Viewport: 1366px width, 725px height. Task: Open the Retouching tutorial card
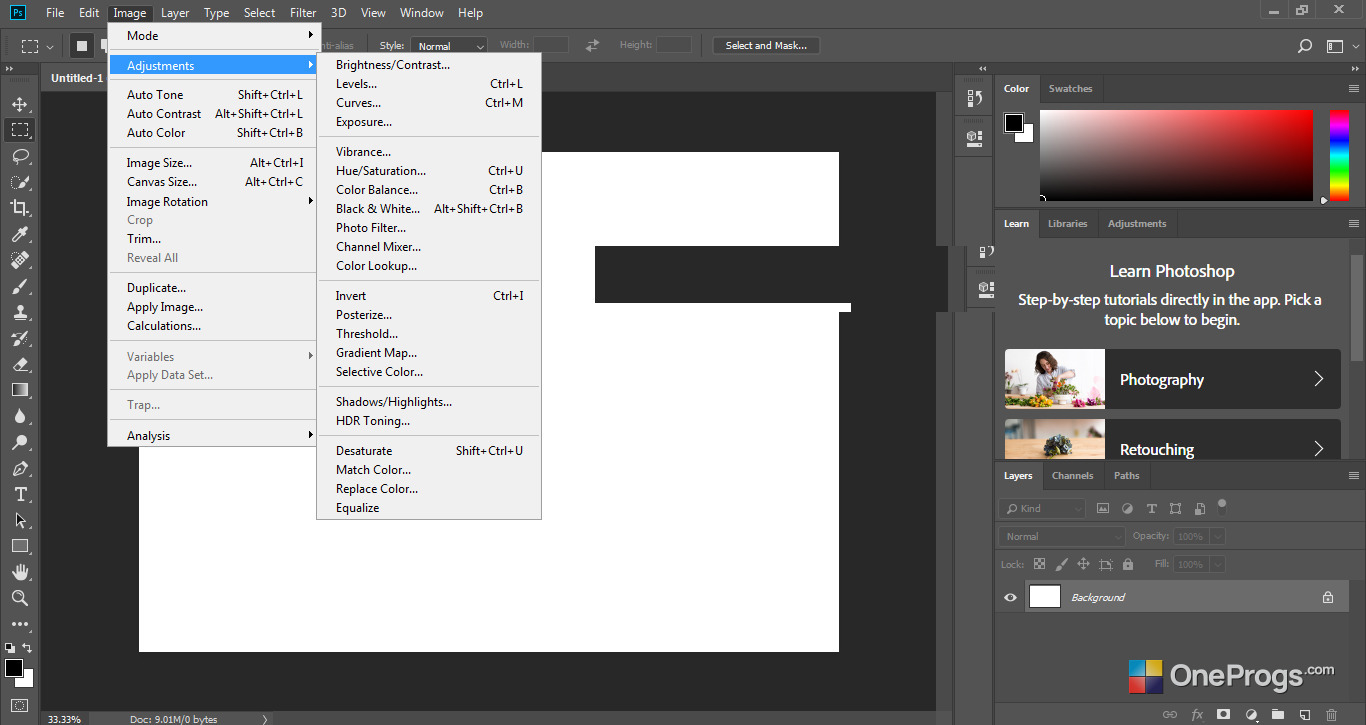pos(1172,439)
